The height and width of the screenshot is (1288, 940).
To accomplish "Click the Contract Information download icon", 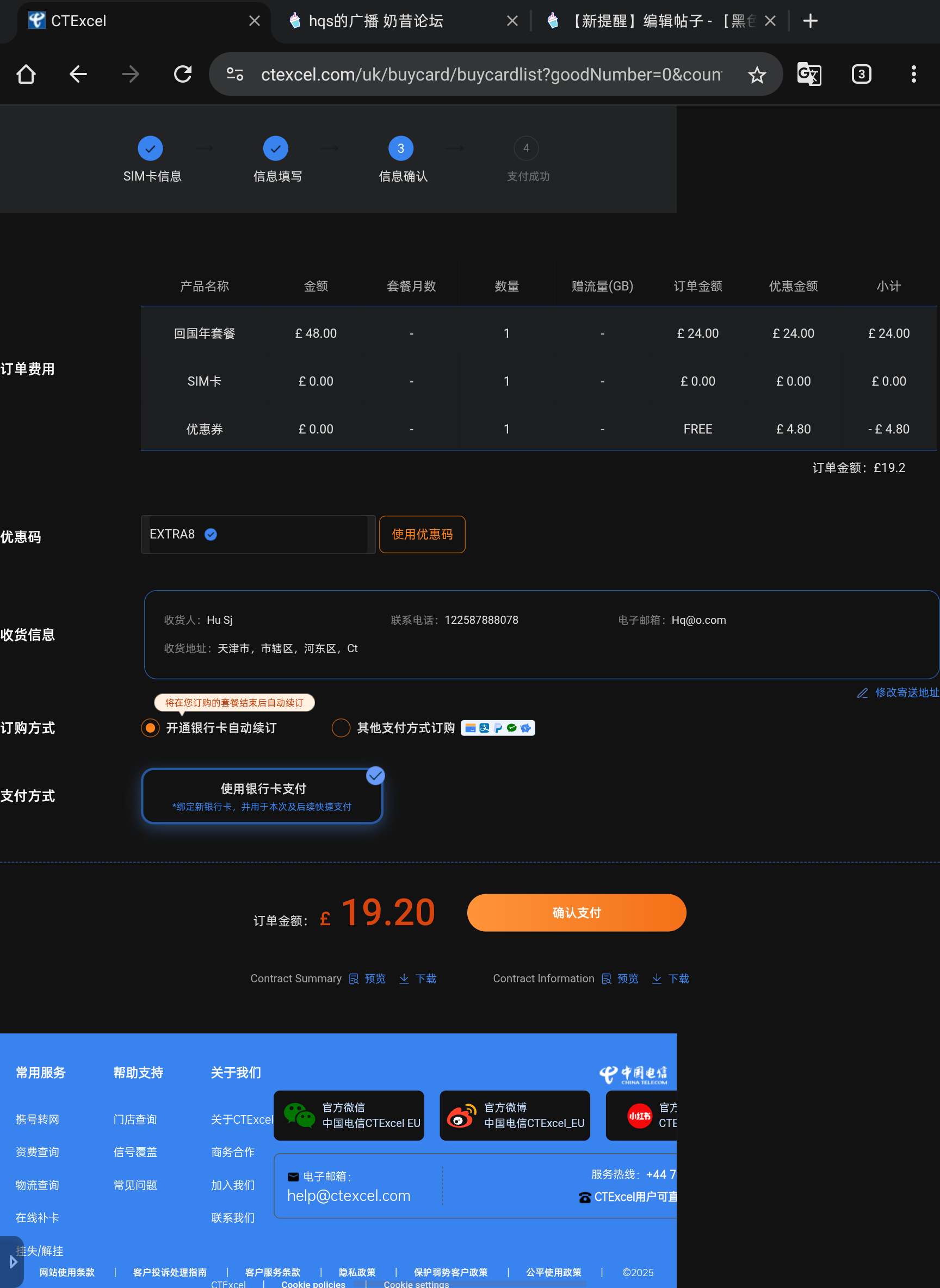I will point(657,979).
